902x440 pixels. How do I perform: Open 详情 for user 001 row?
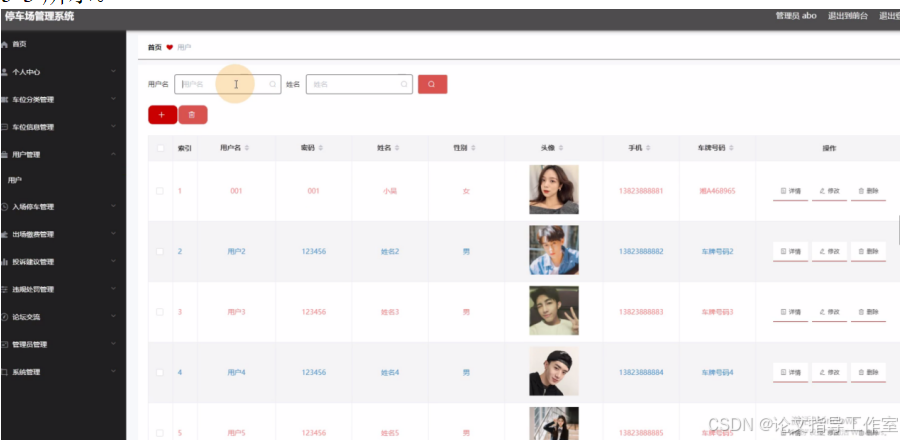point(790,191)
